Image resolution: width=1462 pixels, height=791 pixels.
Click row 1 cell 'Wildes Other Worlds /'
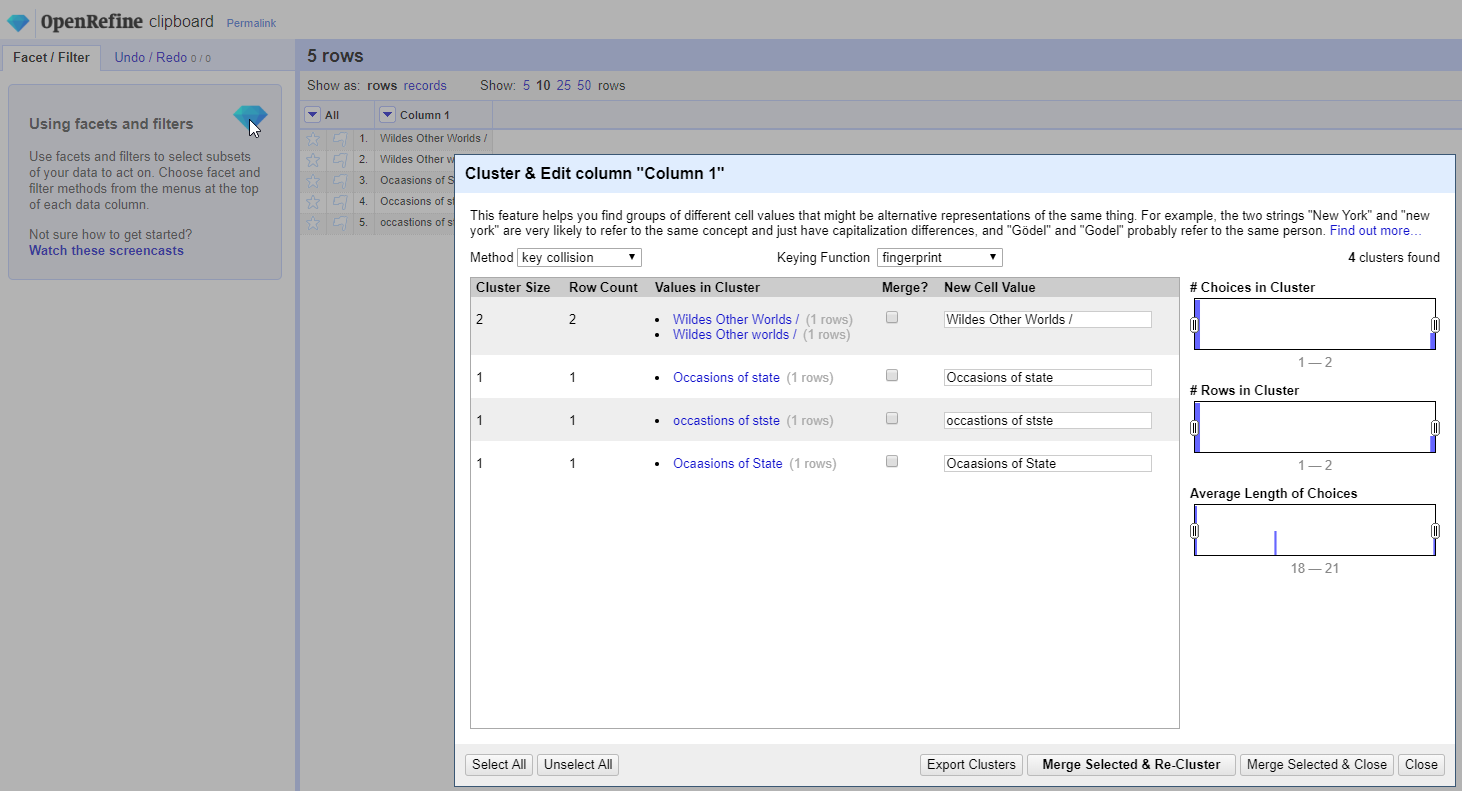(x=434, y=139)
